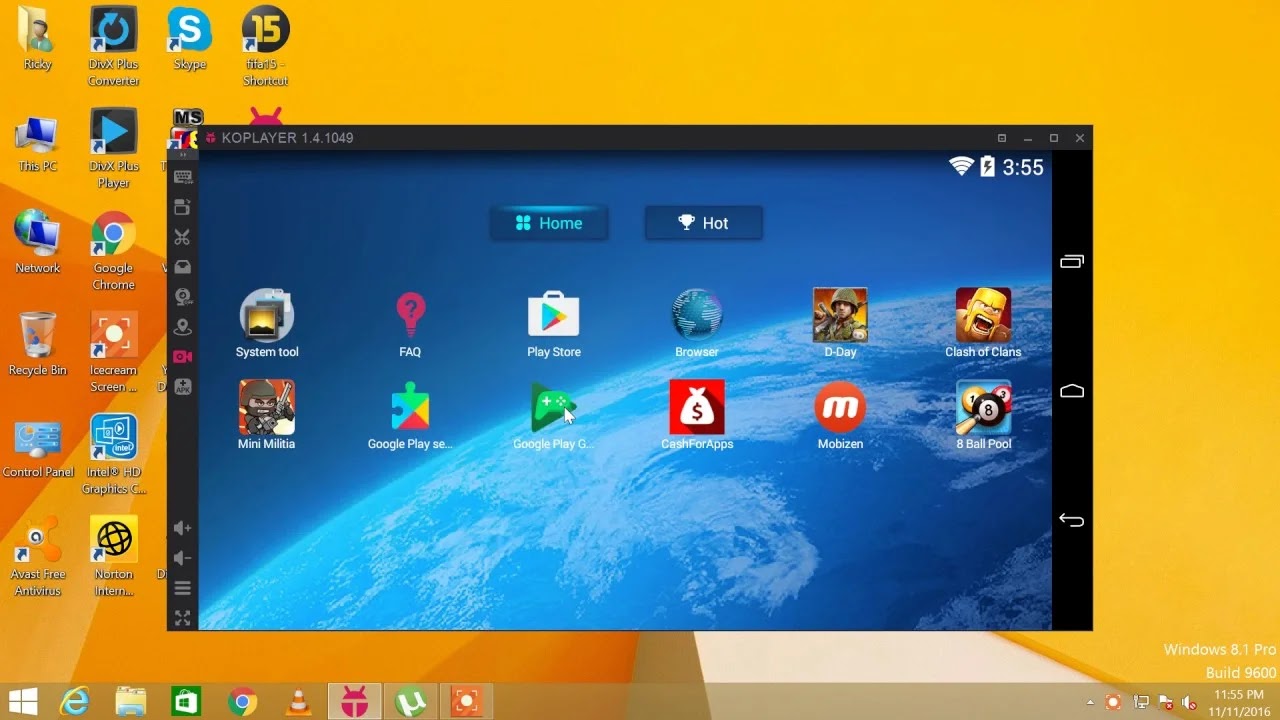The width and height of the screenshot is (1280, 720).
Task: Click the volume speaker icon in system tray
Action: pyautogui.click(x=1189, y=702)
